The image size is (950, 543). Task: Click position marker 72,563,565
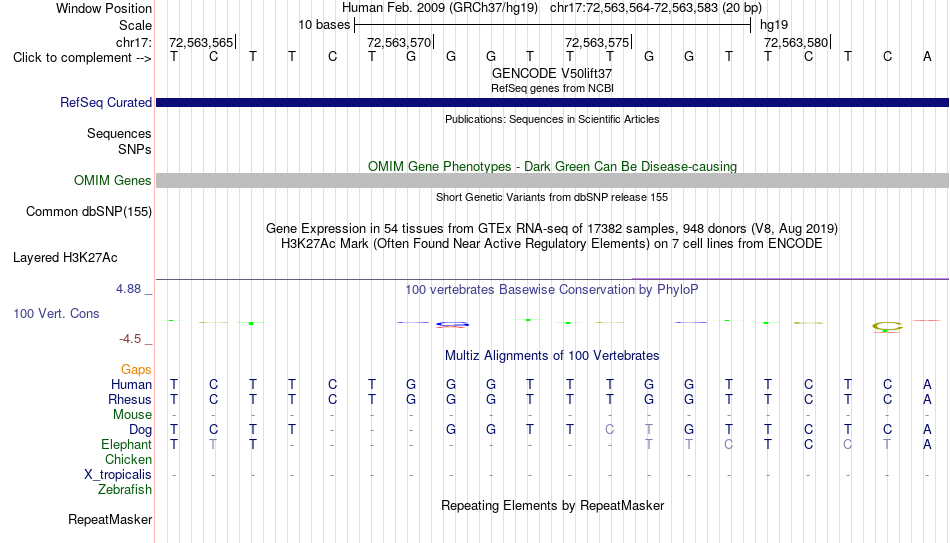(202, 42)
